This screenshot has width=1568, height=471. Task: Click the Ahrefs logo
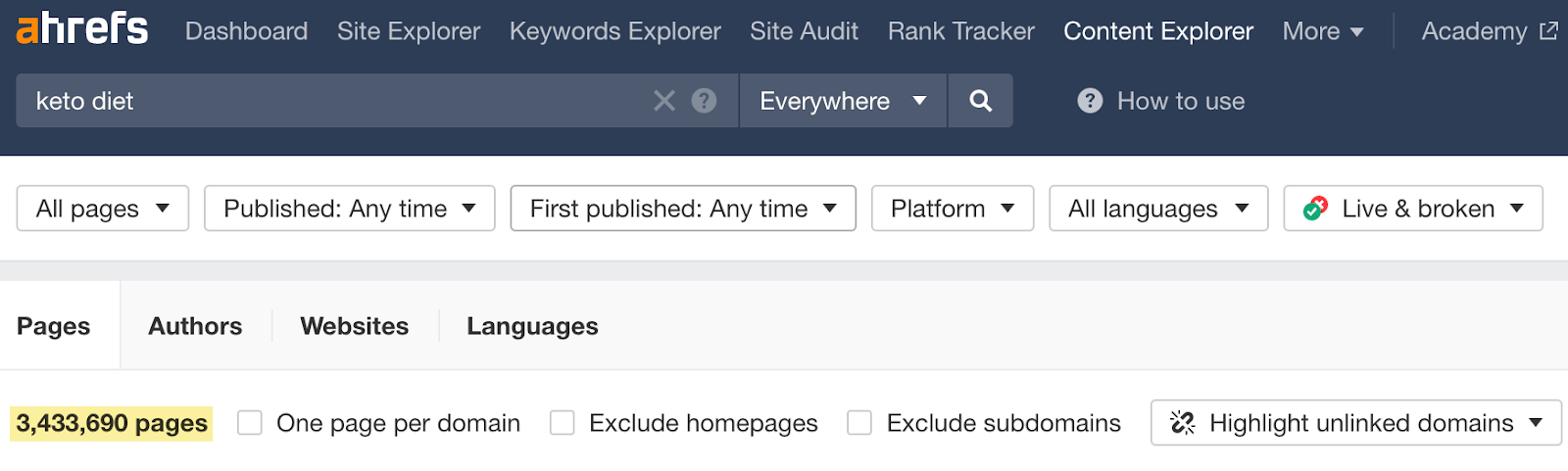pos(82,29)
